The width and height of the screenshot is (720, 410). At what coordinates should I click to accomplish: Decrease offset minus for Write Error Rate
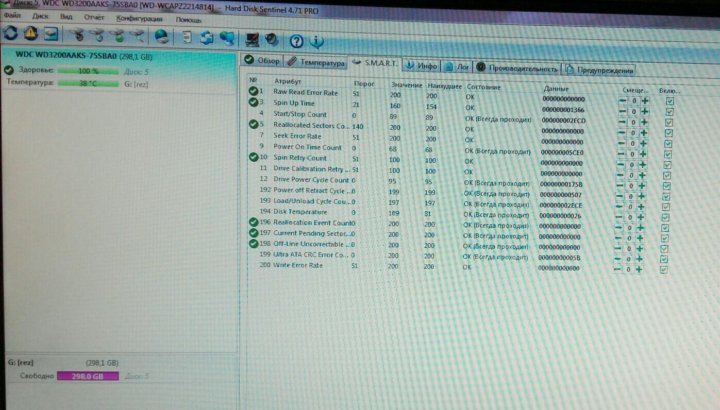[x=617, y=270]
